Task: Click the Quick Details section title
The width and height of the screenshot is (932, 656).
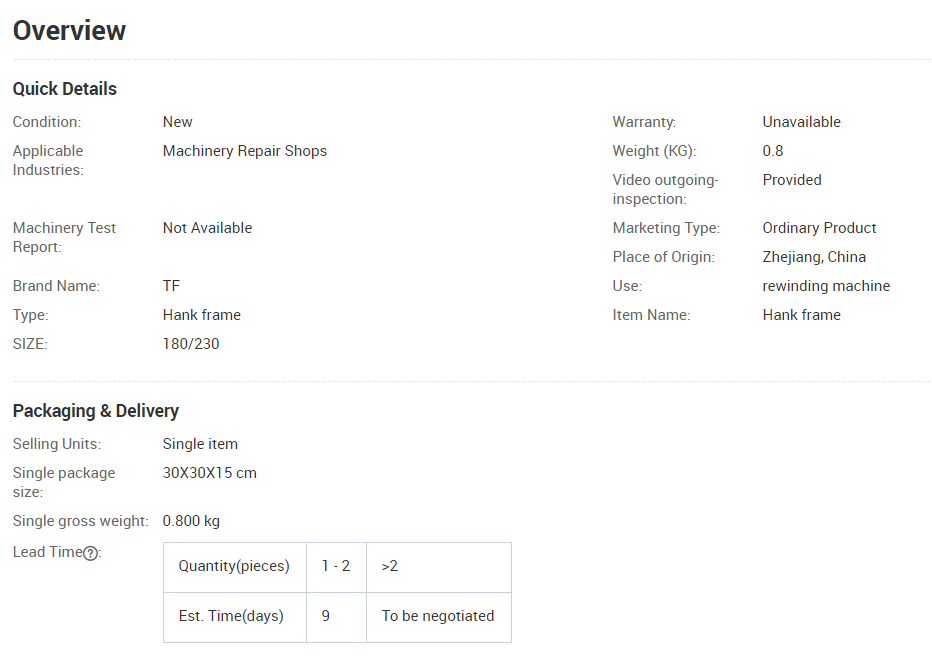Action: coord(65,89)
